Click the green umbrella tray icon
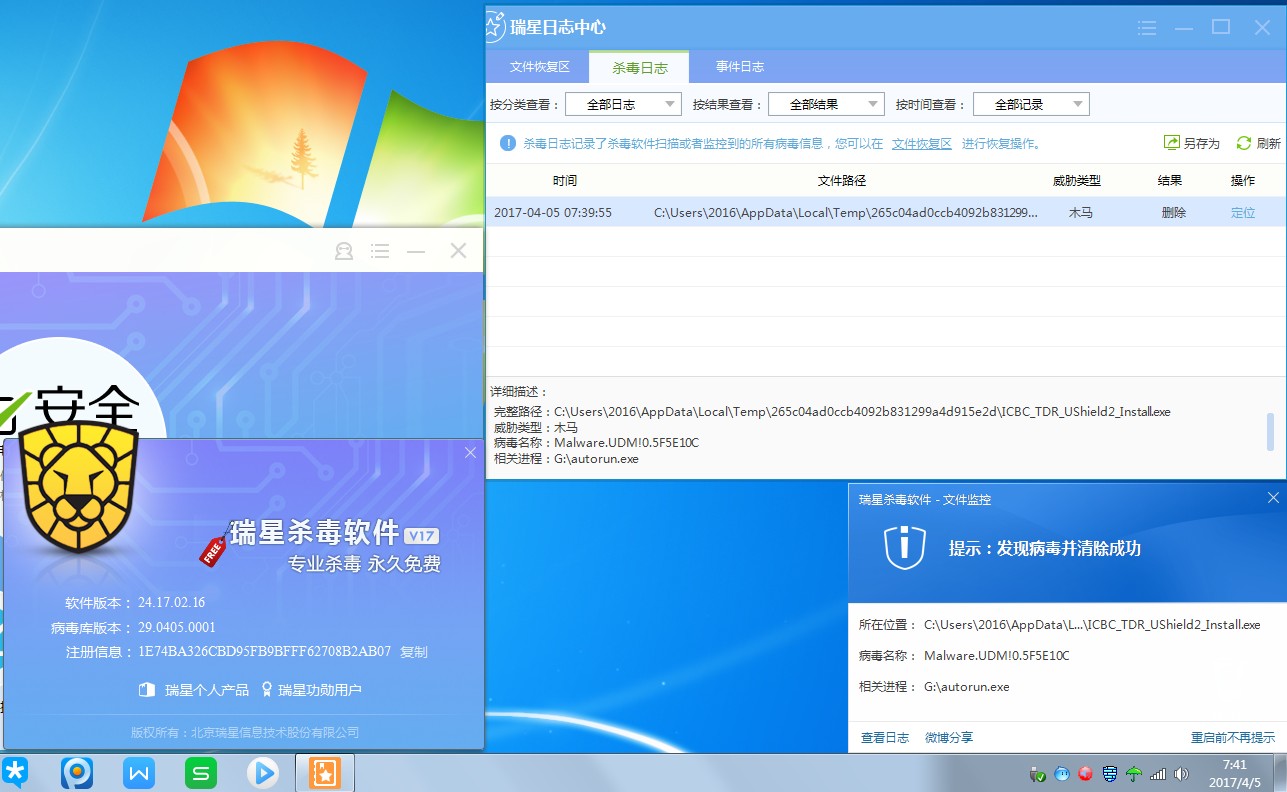The height and width of the screenshot is (792, 1287). point(1134,774)
